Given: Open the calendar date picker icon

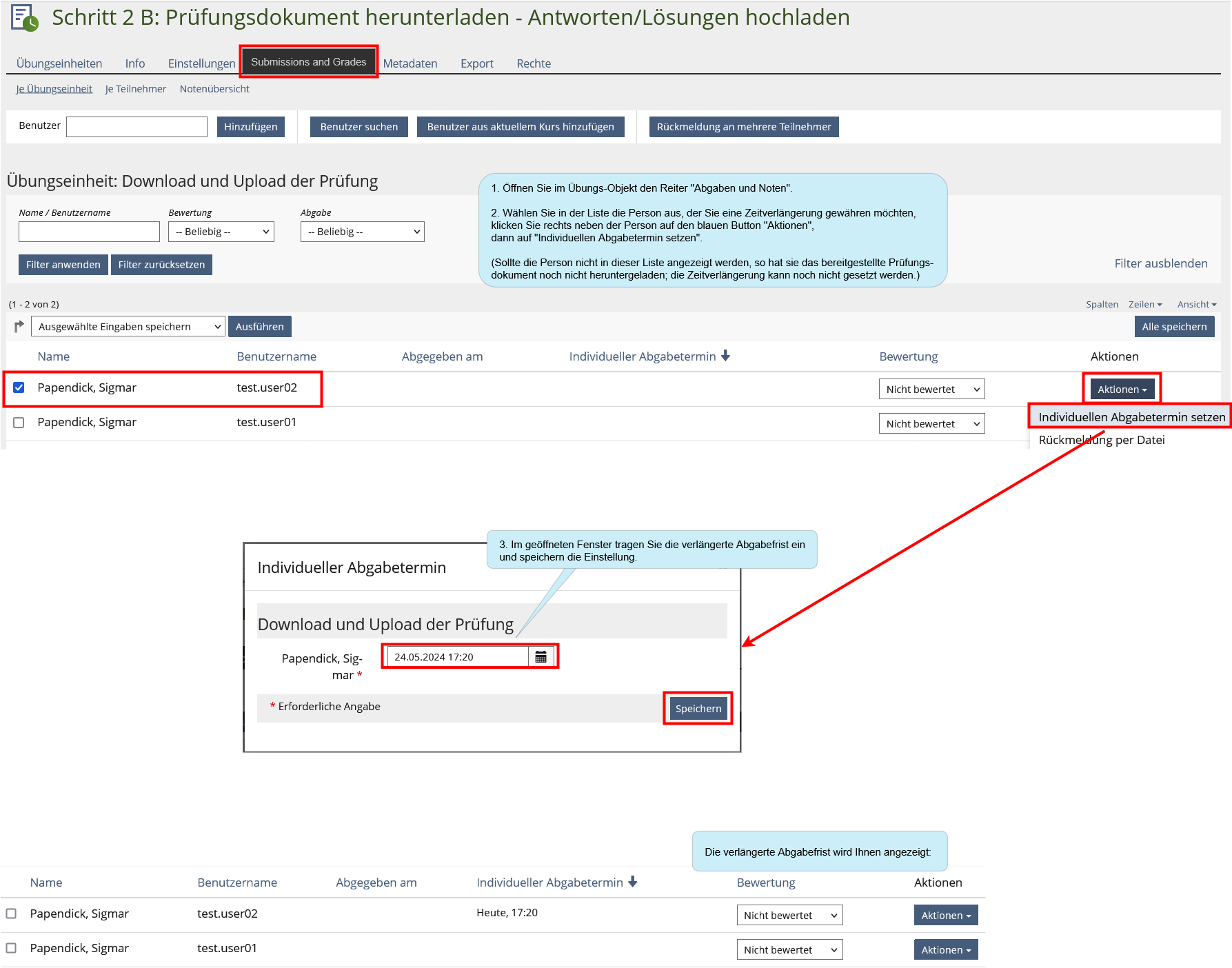Looking at the screenshot, I should (541, 657).
